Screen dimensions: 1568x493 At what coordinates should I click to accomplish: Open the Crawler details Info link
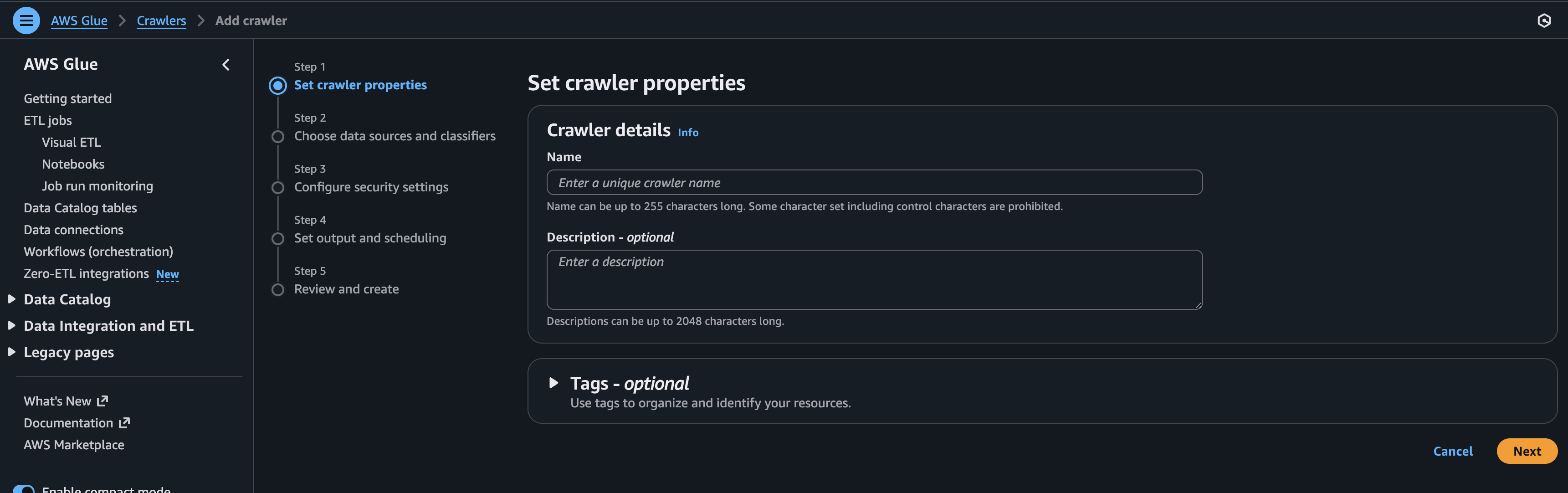tap(688, 133)
